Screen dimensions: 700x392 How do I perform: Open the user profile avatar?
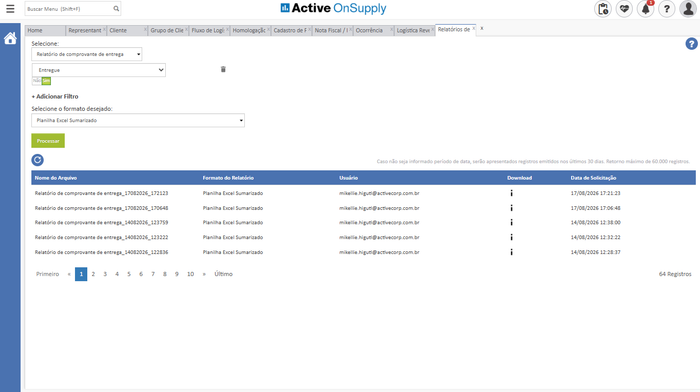(688, 8)
